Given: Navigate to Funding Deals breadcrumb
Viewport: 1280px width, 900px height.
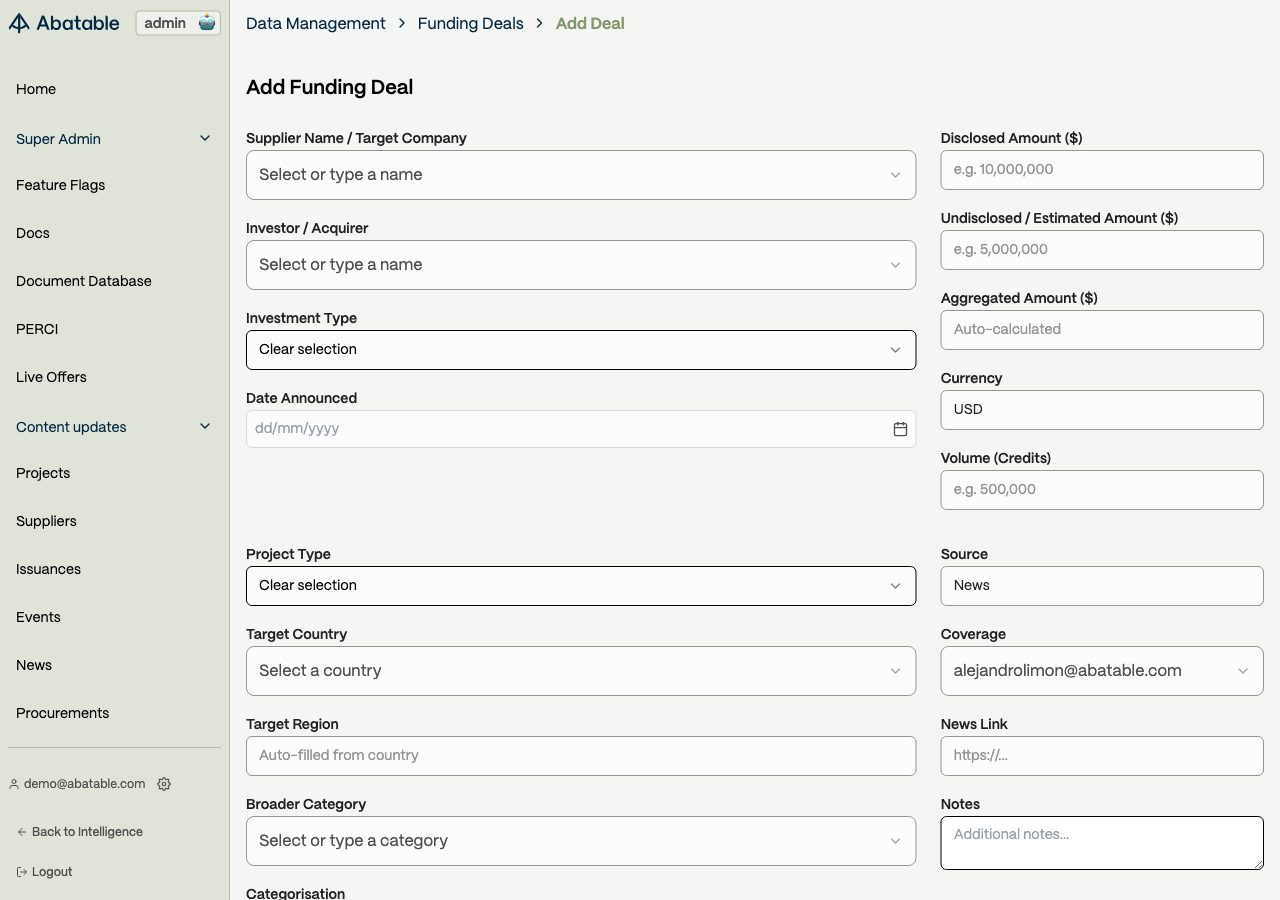Looking at the screenshot, I should 470,23.
